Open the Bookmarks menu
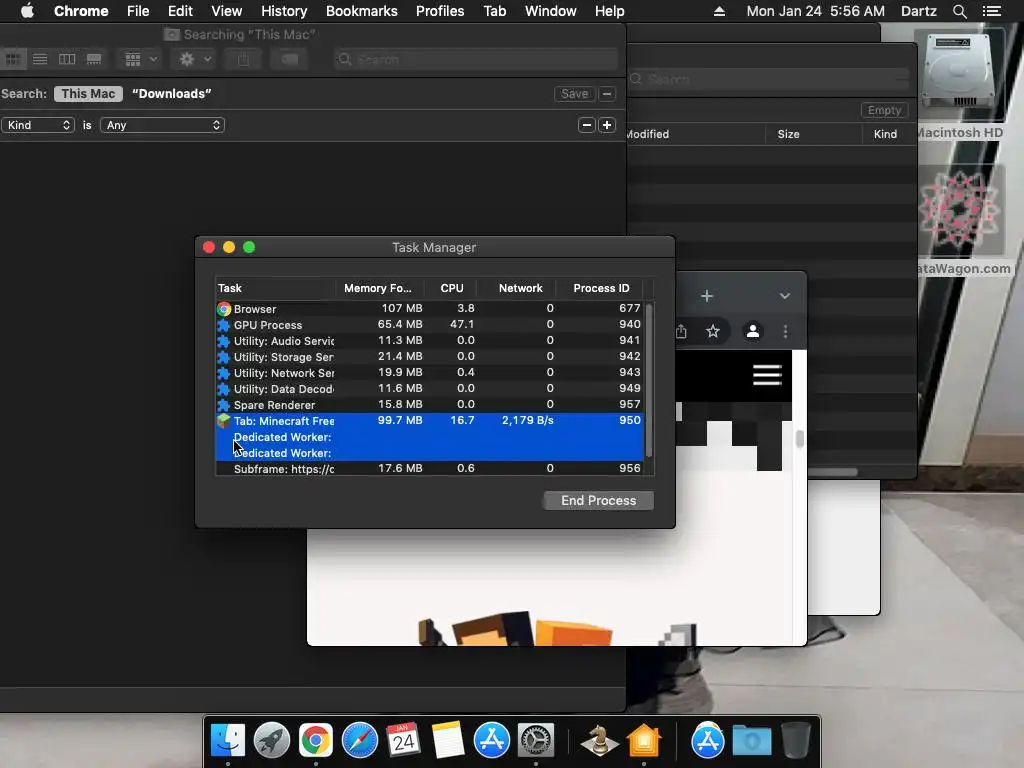The image size is (1024, 768). tap(362, 11)
